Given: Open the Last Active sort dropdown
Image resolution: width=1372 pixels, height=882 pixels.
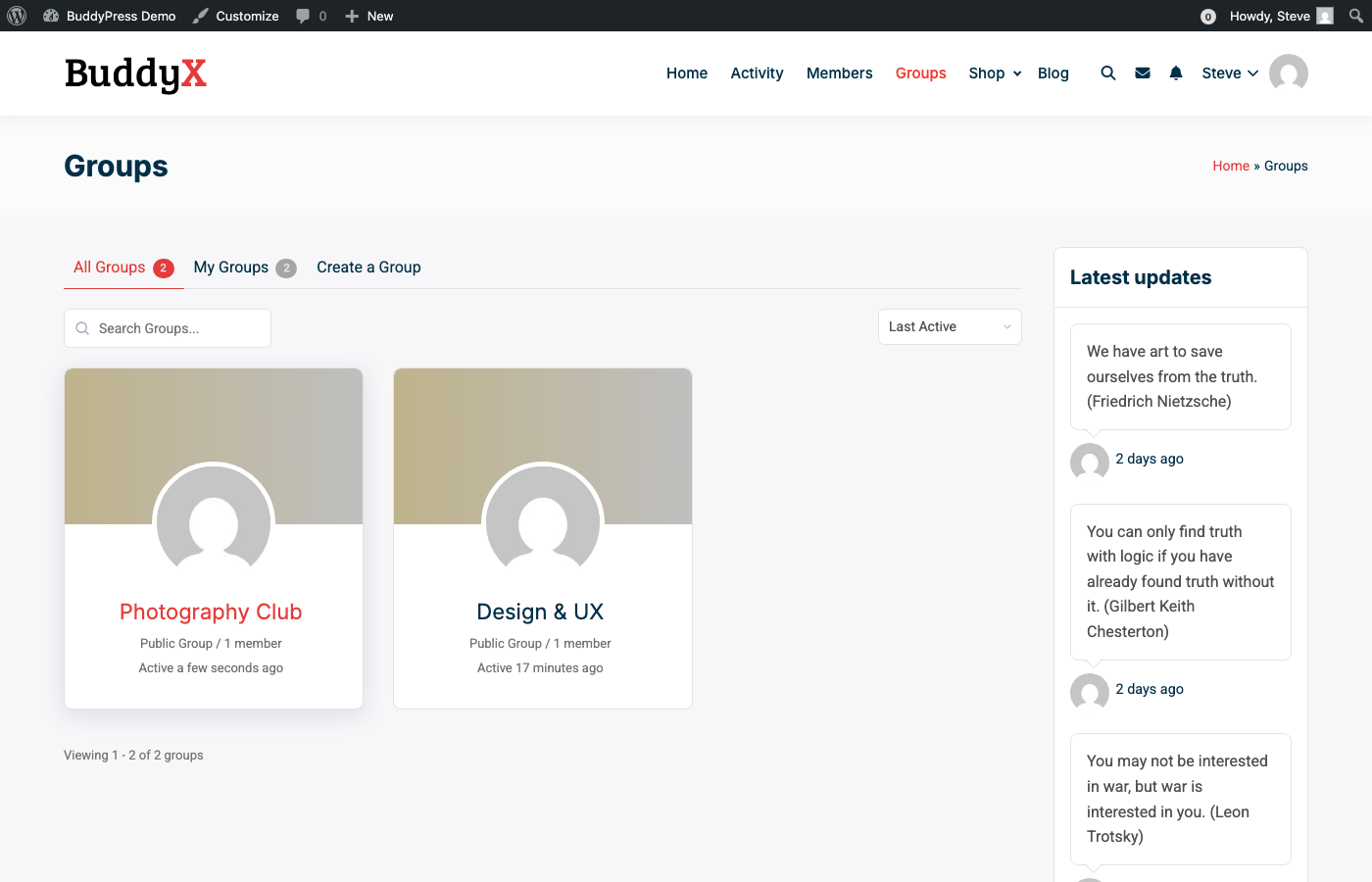Looking at the screenshot, I should click(949, 326).
